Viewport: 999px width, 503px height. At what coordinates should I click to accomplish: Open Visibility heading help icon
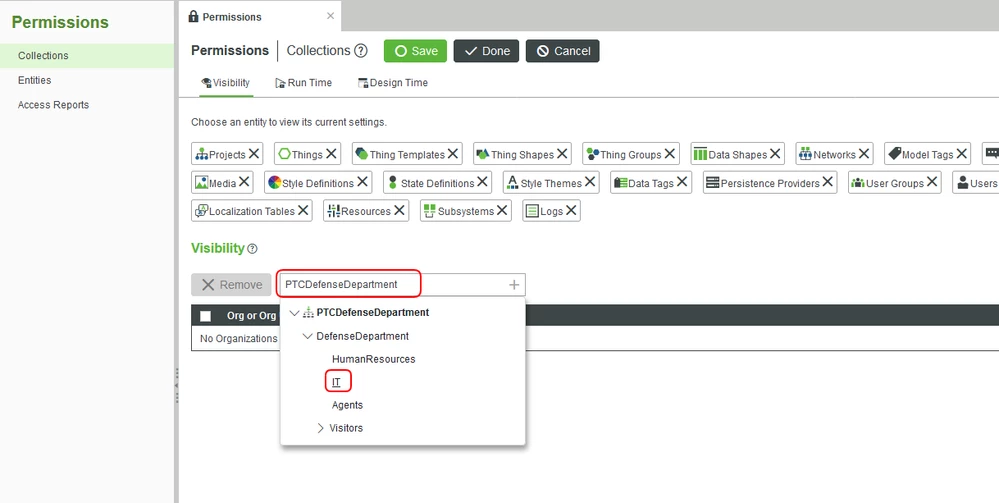coord(252,249)
